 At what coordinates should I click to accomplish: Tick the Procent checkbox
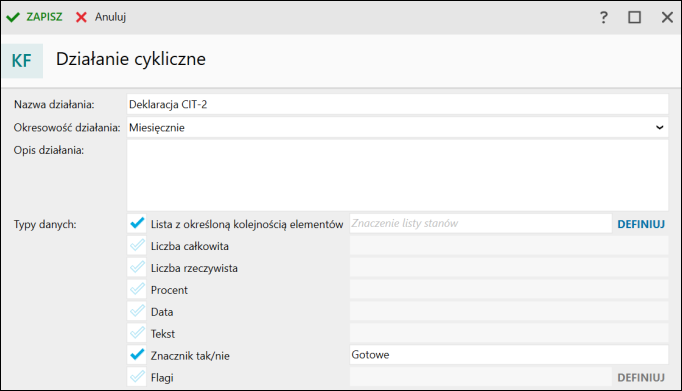pos(137,290)
